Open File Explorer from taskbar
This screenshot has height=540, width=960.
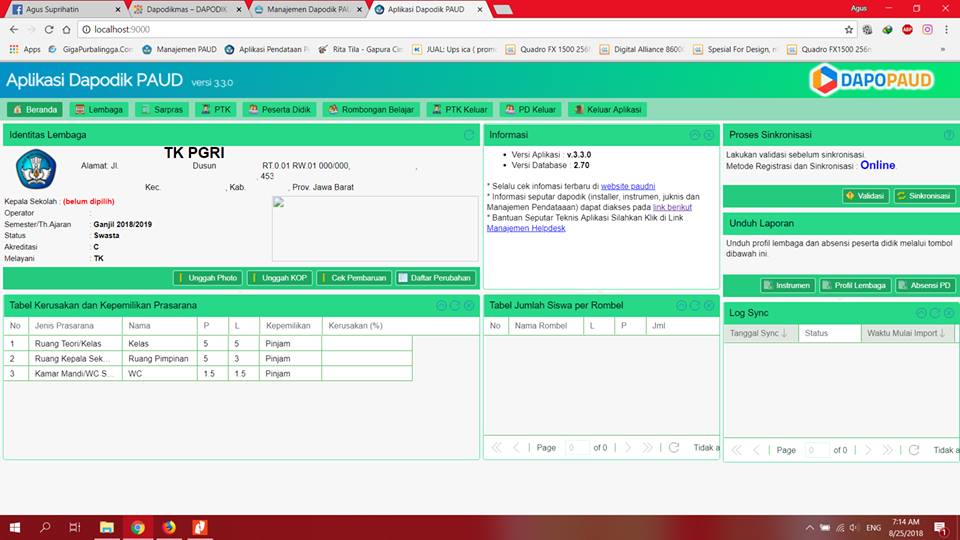107,527
